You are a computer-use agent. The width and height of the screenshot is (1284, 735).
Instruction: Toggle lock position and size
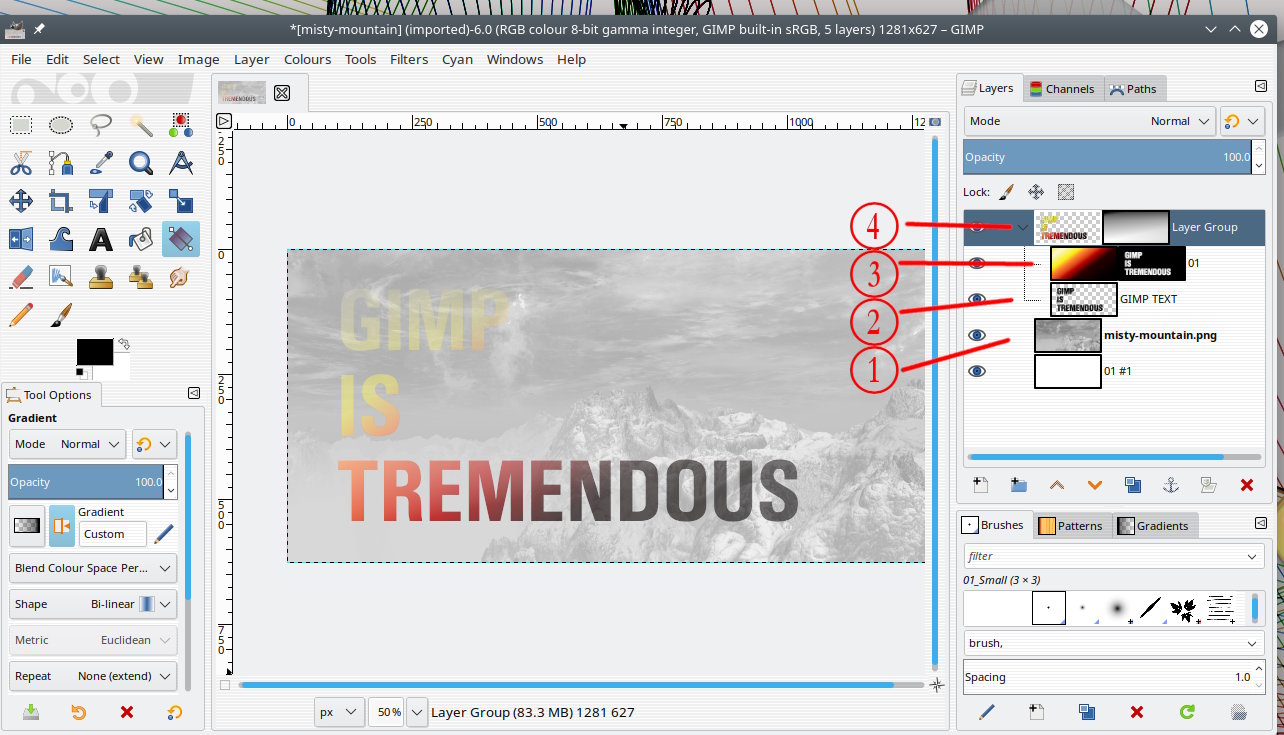1036,192
